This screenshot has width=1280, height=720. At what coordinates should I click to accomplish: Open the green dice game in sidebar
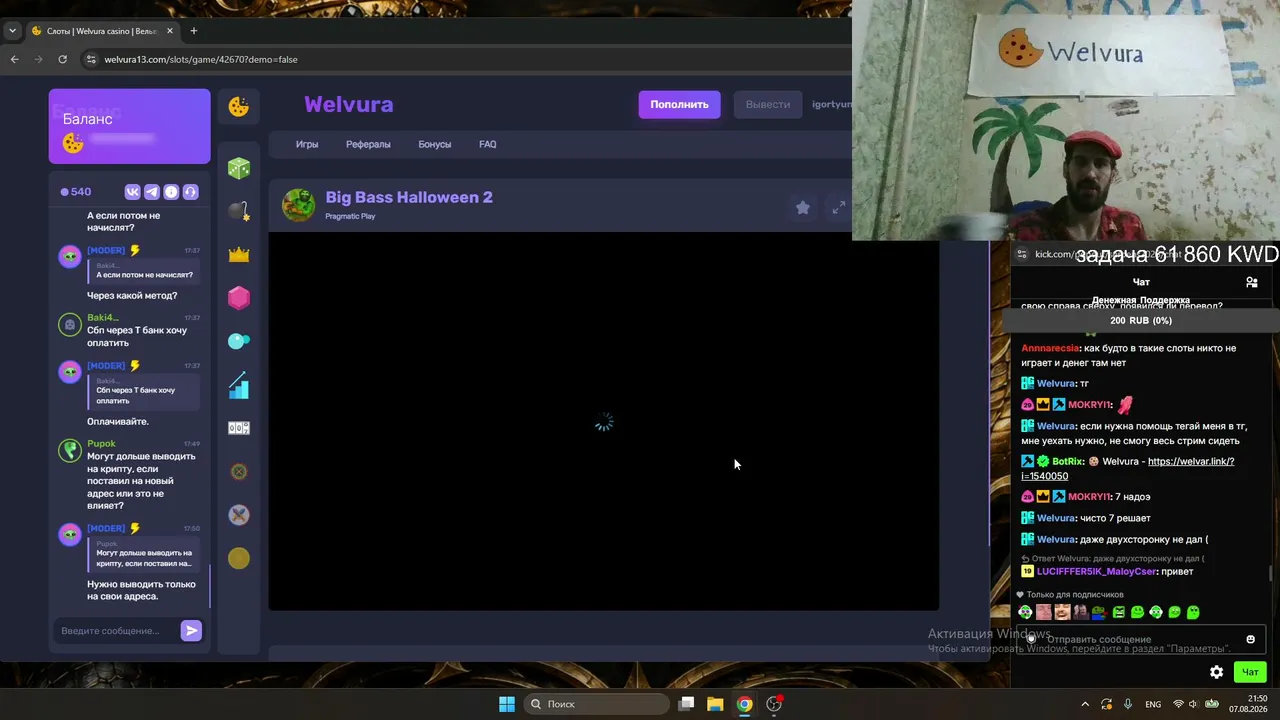[x=239, y=168]
